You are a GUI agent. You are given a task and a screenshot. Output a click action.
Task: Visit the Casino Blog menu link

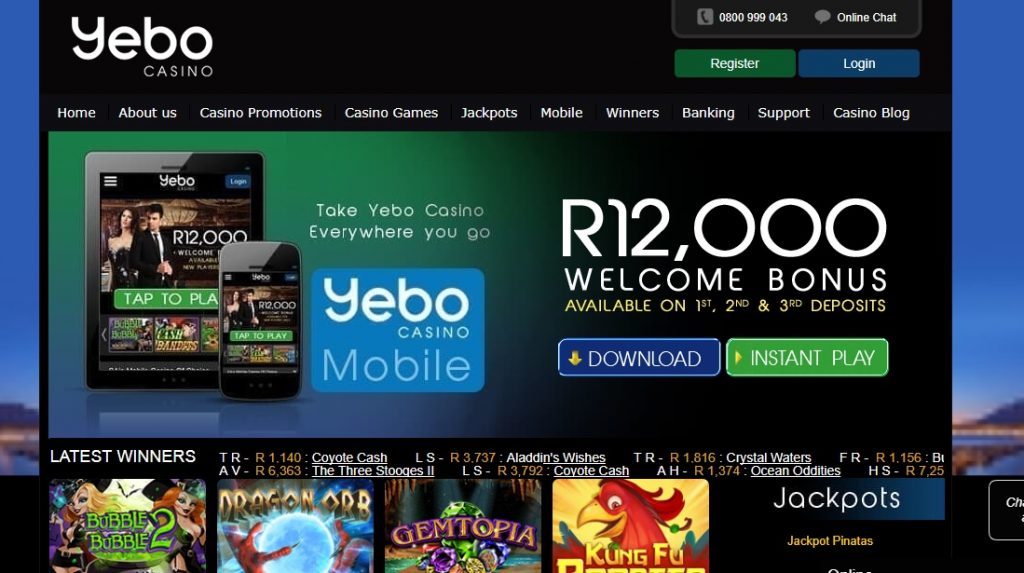point(871,113)
